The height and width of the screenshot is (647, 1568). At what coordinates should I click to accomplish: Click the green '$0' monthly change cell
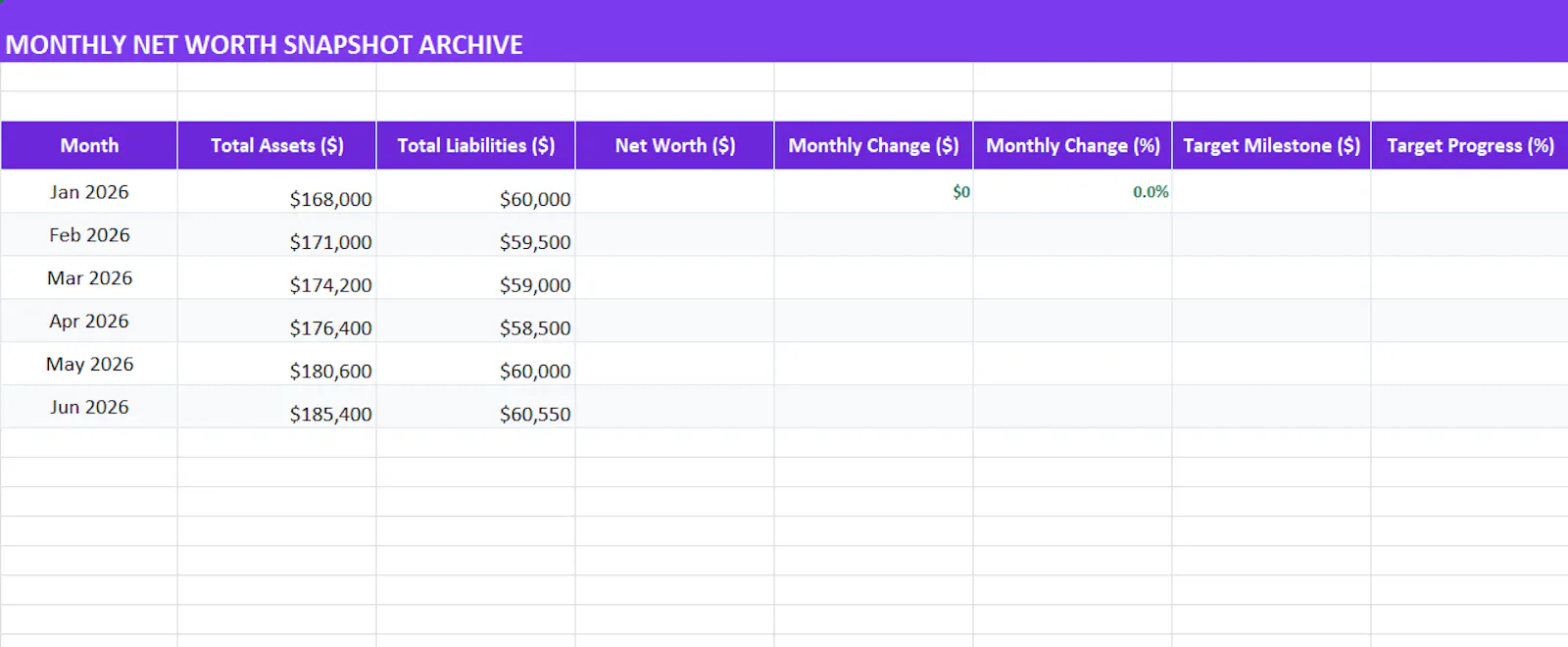point(874,192)
